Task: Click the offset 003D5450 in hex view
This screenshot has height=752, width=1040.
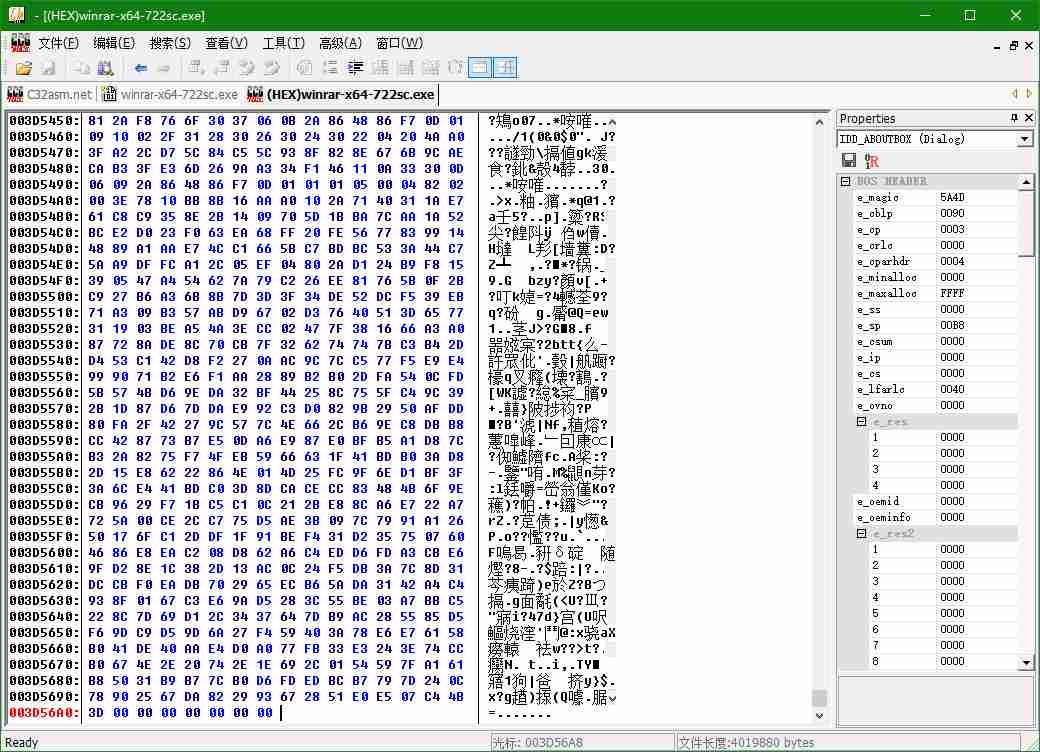Action: pos(44,121)
